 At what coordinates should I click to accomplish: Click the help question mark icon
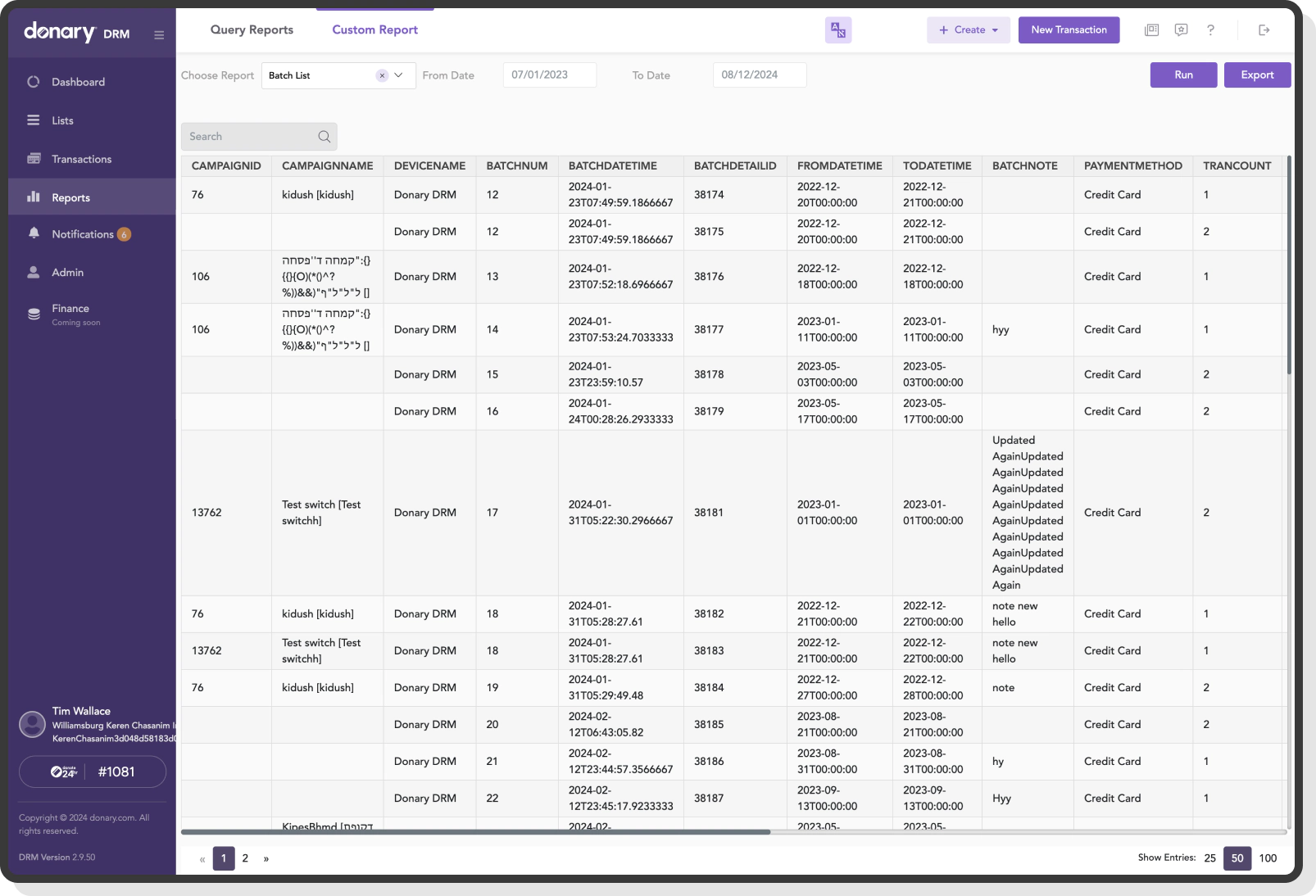pyautogui.click(x=1210, y=29)
